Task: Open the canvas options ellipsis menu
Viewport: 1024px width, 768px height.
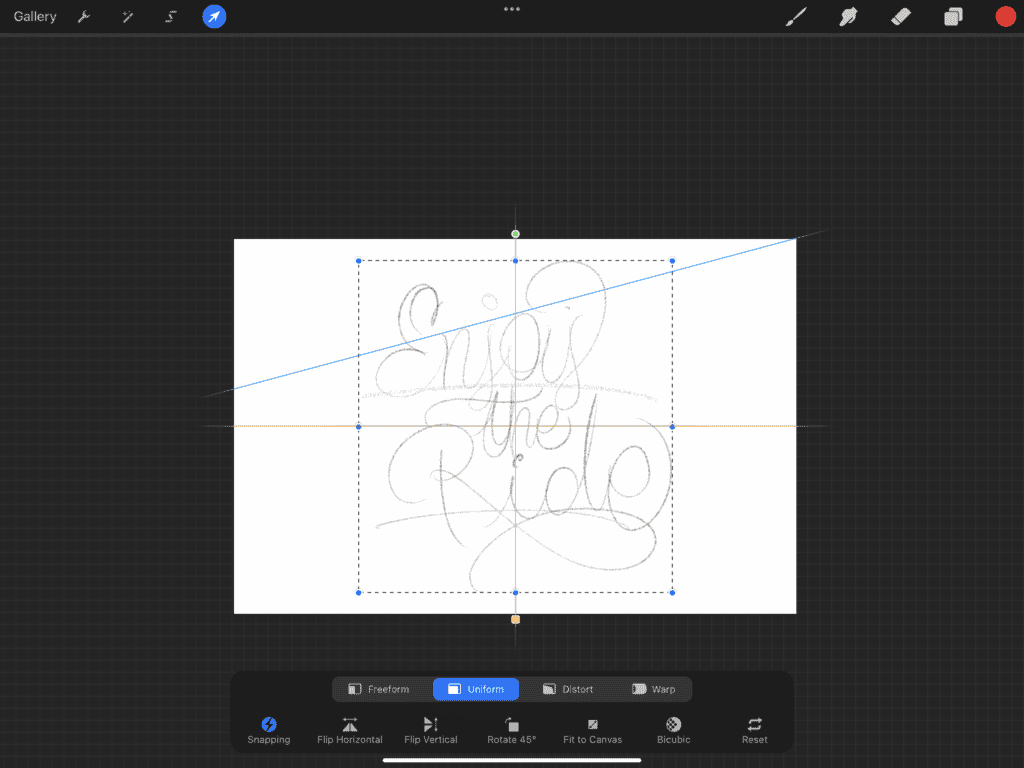Action: click(x=512, y=9)
